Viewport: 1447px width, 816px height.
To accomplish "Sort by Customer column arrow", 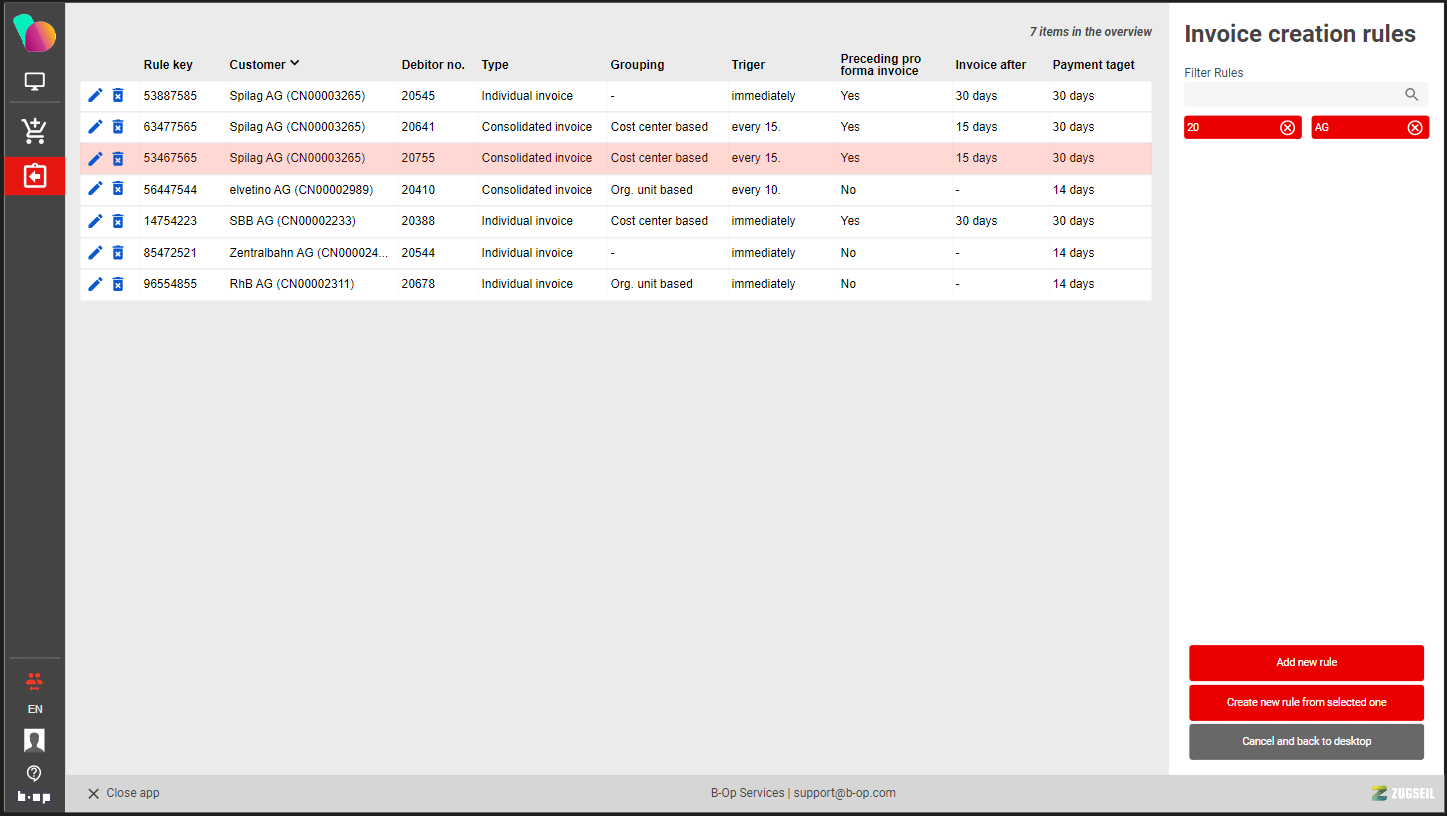I will pos(295,64).
